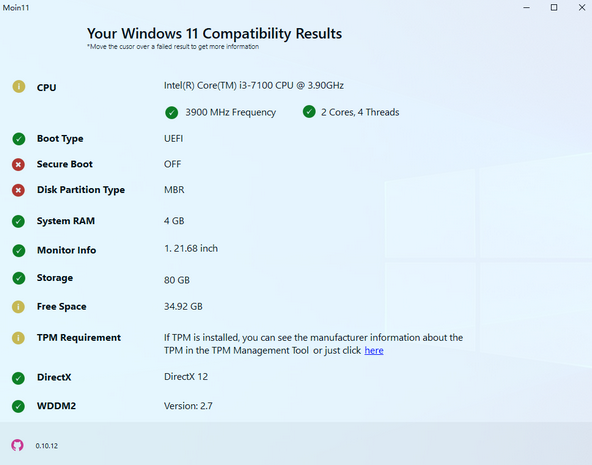Click the 'WDDM2' label

56,406
